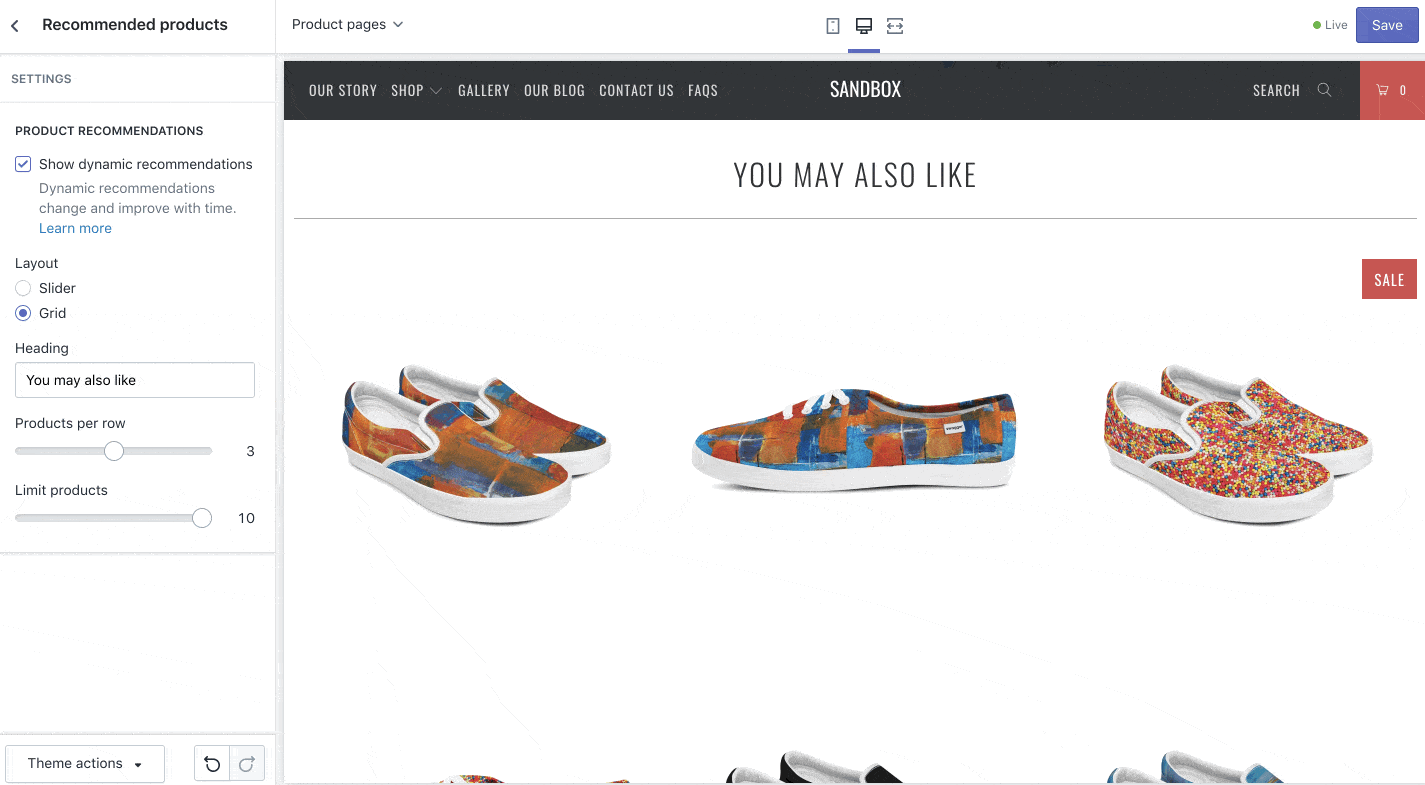Click the Products per row slider handle

point(114,451)
